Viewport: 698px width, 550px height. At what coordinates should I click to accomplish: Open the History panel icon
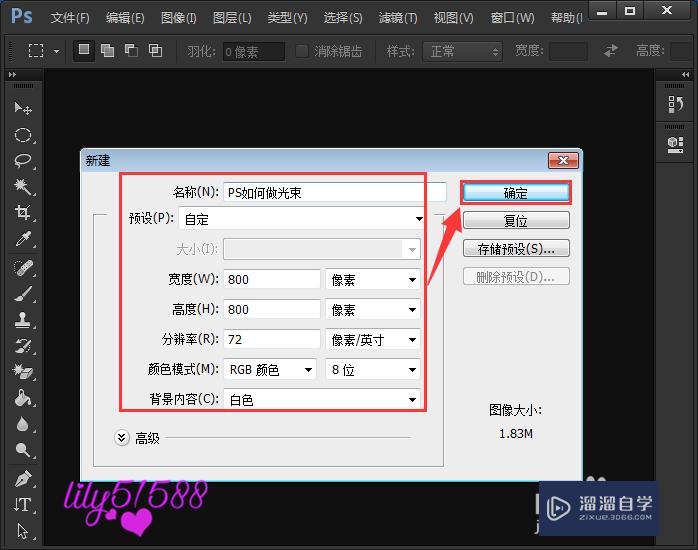click(675, 105)
